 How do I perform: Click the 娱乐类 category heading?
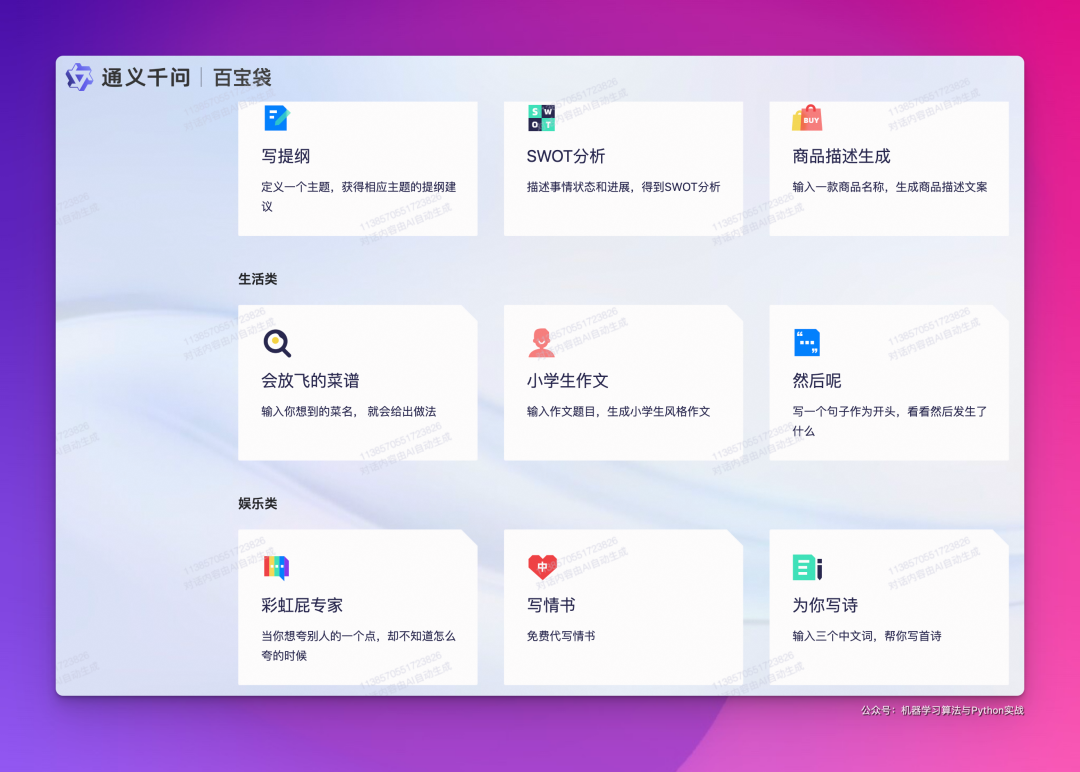(258, 503)
